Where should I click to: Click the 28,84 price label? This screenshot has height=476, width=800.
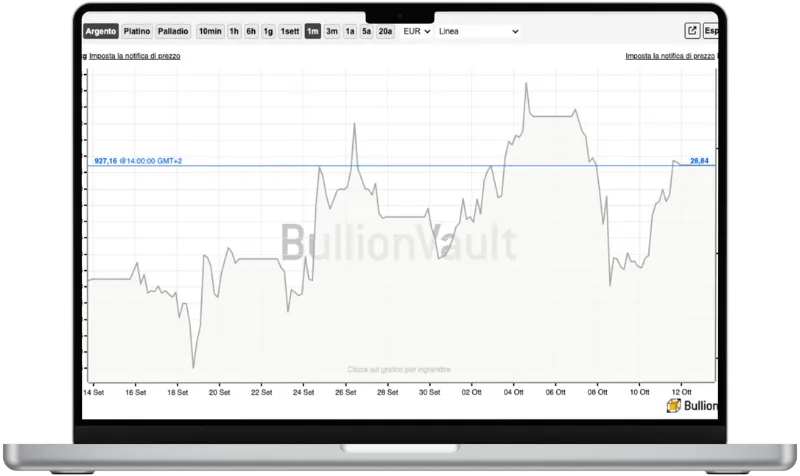coord(699,161)
